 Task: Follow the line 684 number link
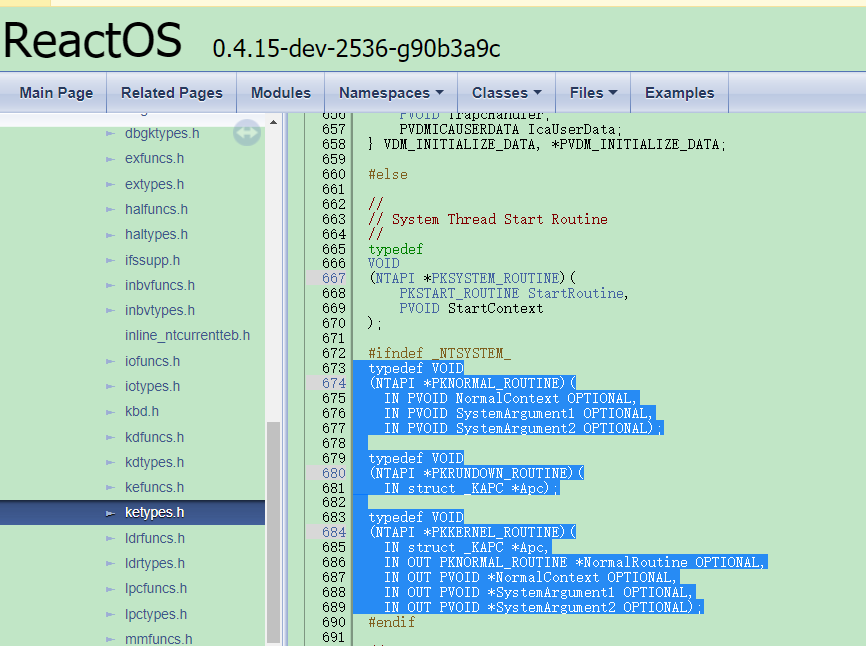tap(334, 532)
